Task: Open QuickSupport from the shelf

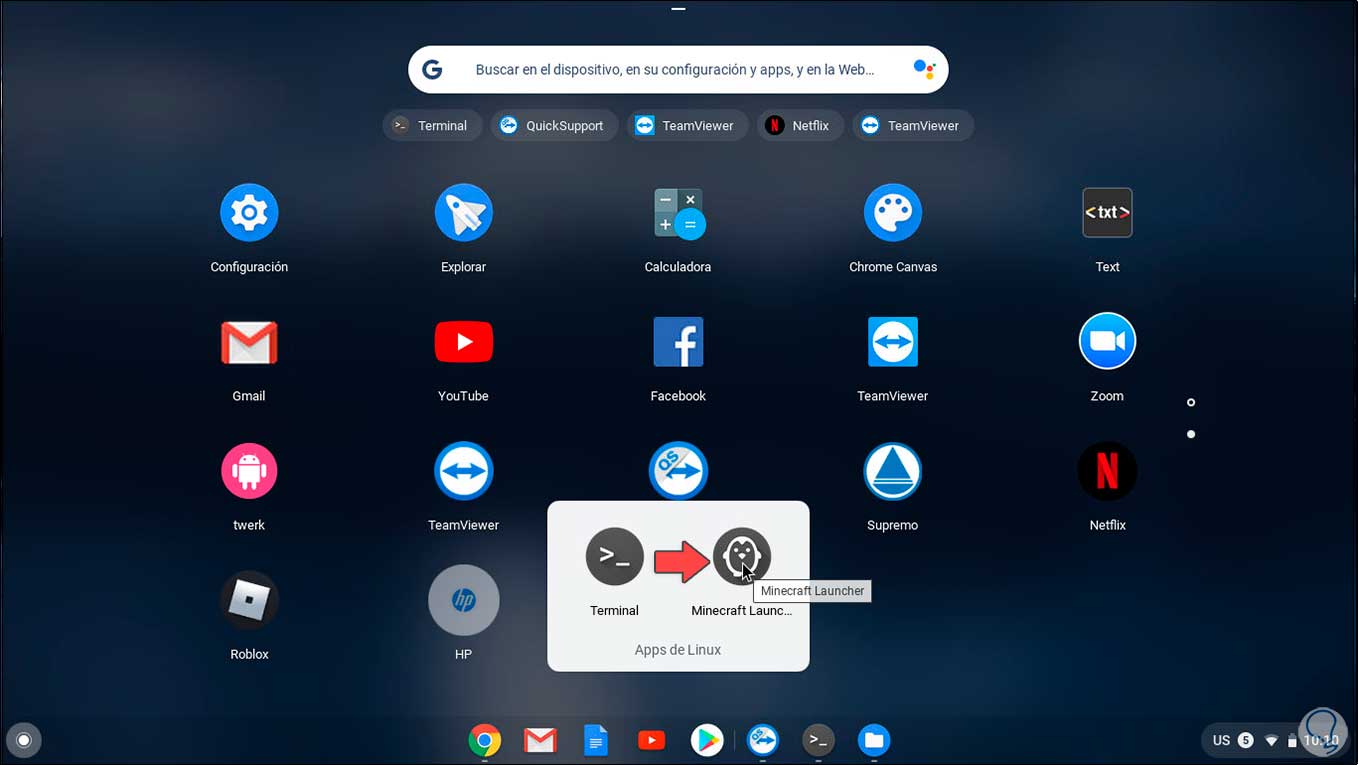Action: 763,740
